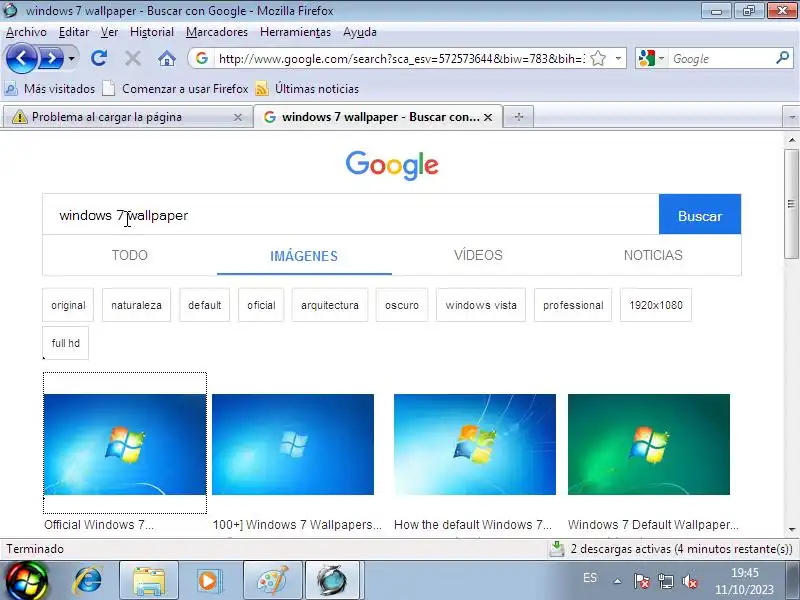
Task: Apply the original filter chip
Action: click(68, 305)
